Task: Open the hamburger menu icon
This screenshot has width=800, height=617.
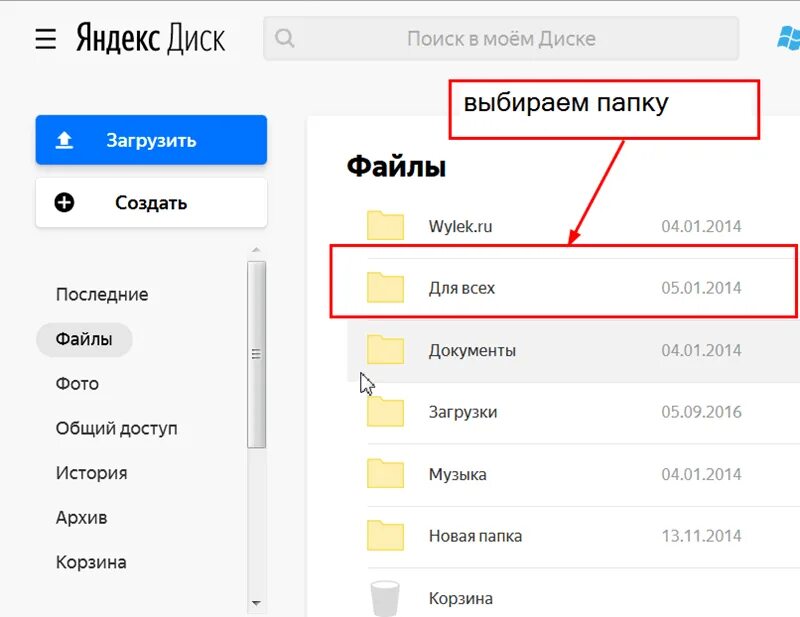Action: (x=45, y=39)
